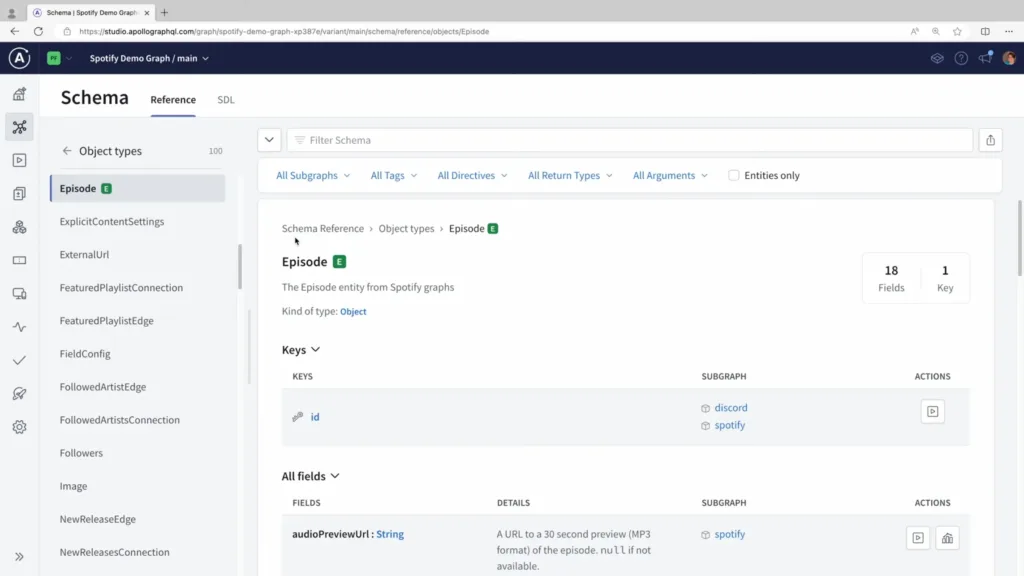Expand the sidebar with double chevron
The width and height of the screenshot is (1024, 576).
click(x=20, y=556)
